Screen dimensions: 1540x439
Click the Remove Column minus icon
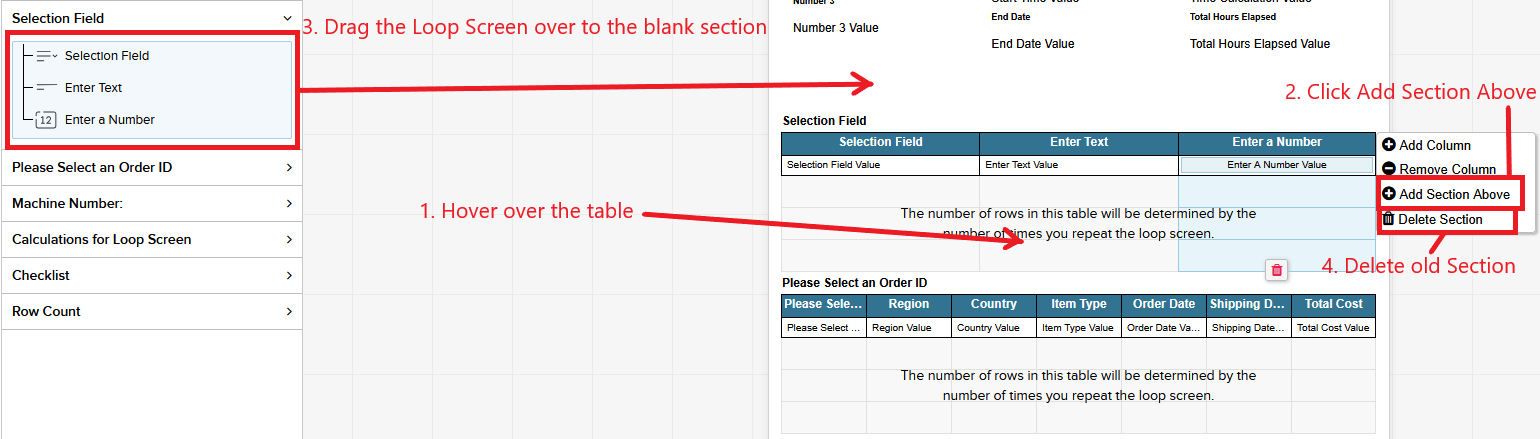1389,169
